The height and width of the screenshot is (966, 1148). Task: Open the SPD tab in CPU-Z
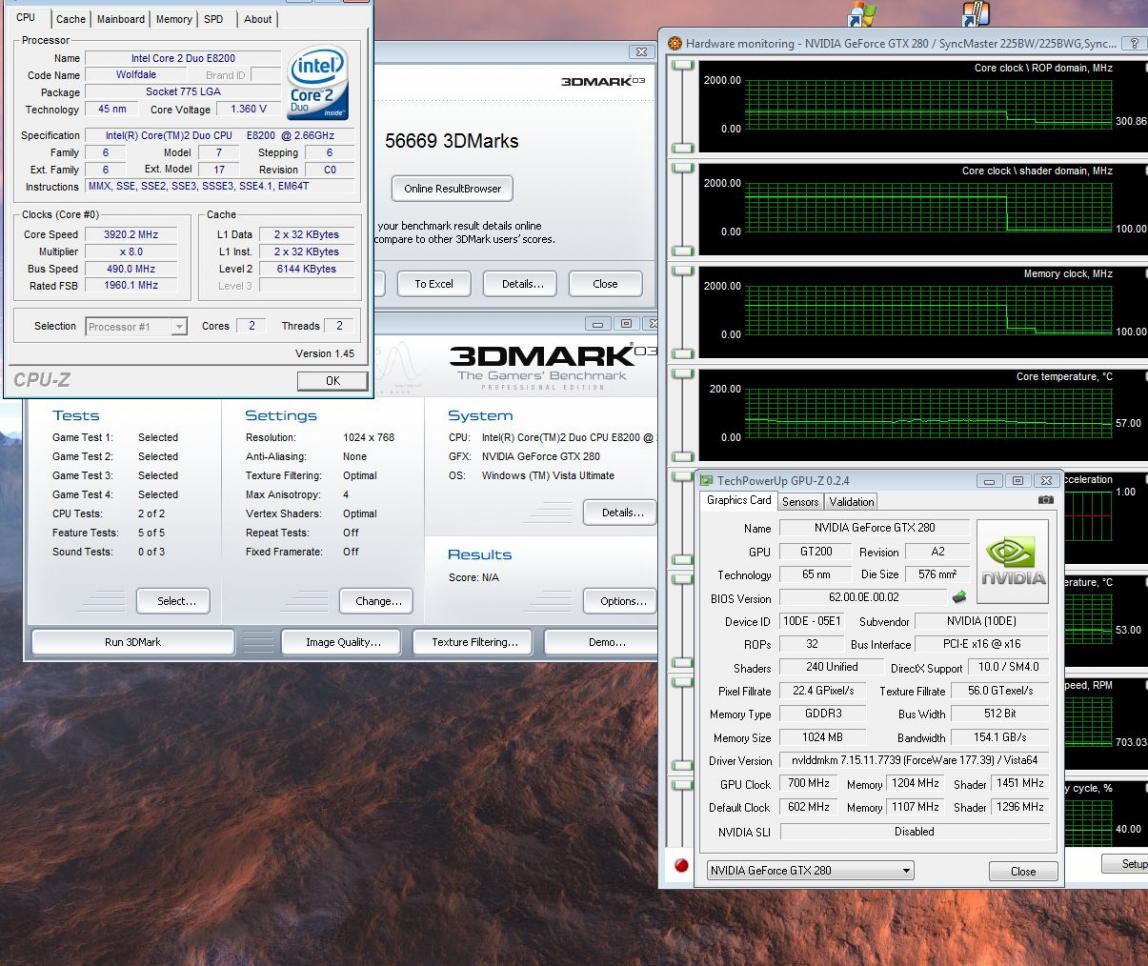(x=214, y=19)
